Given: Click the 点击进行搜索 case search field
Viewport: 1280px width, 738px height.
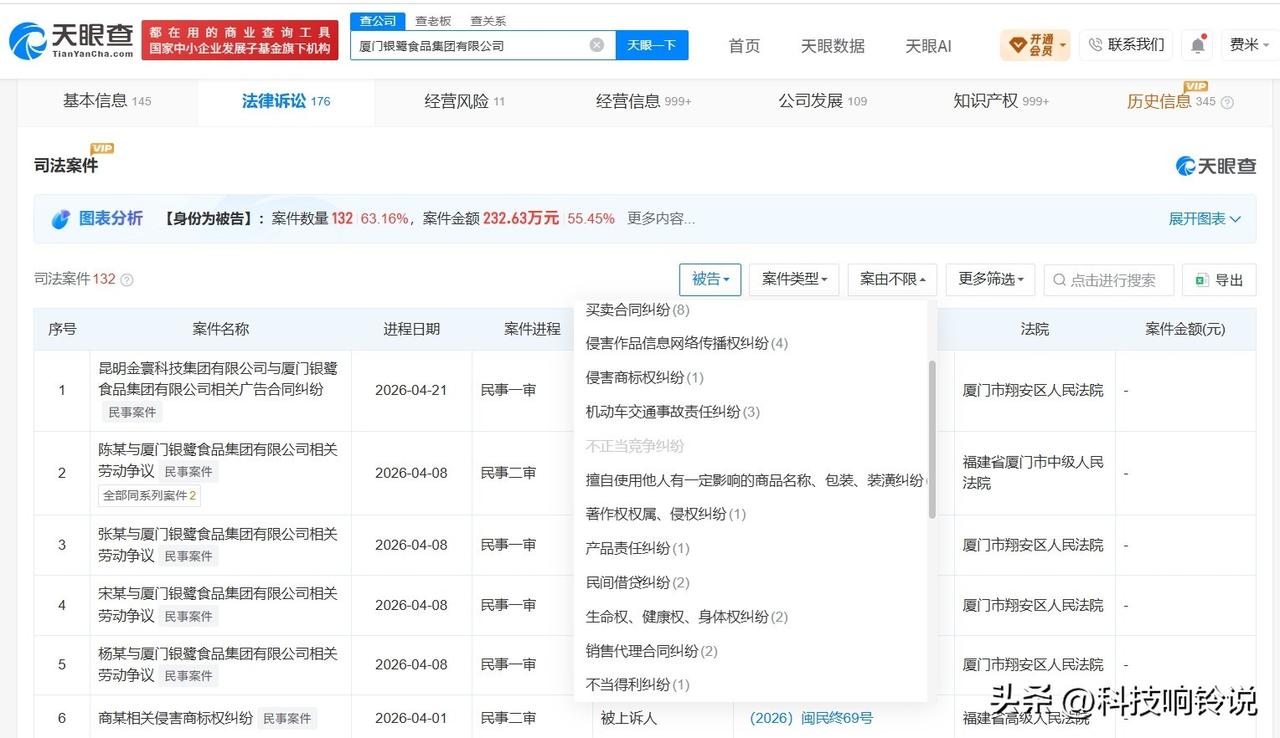Looking at the screenshot, I should [1109, 280].
